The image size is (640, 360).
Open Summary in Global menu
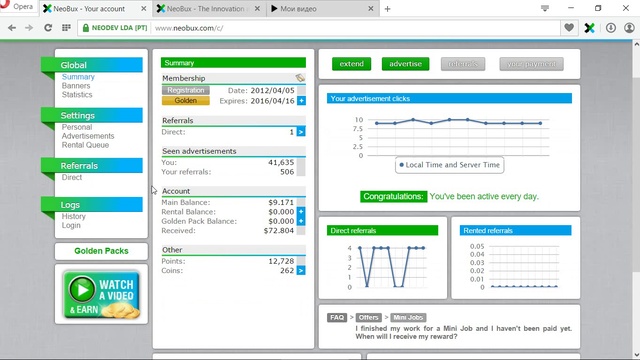tap(78, 77)
